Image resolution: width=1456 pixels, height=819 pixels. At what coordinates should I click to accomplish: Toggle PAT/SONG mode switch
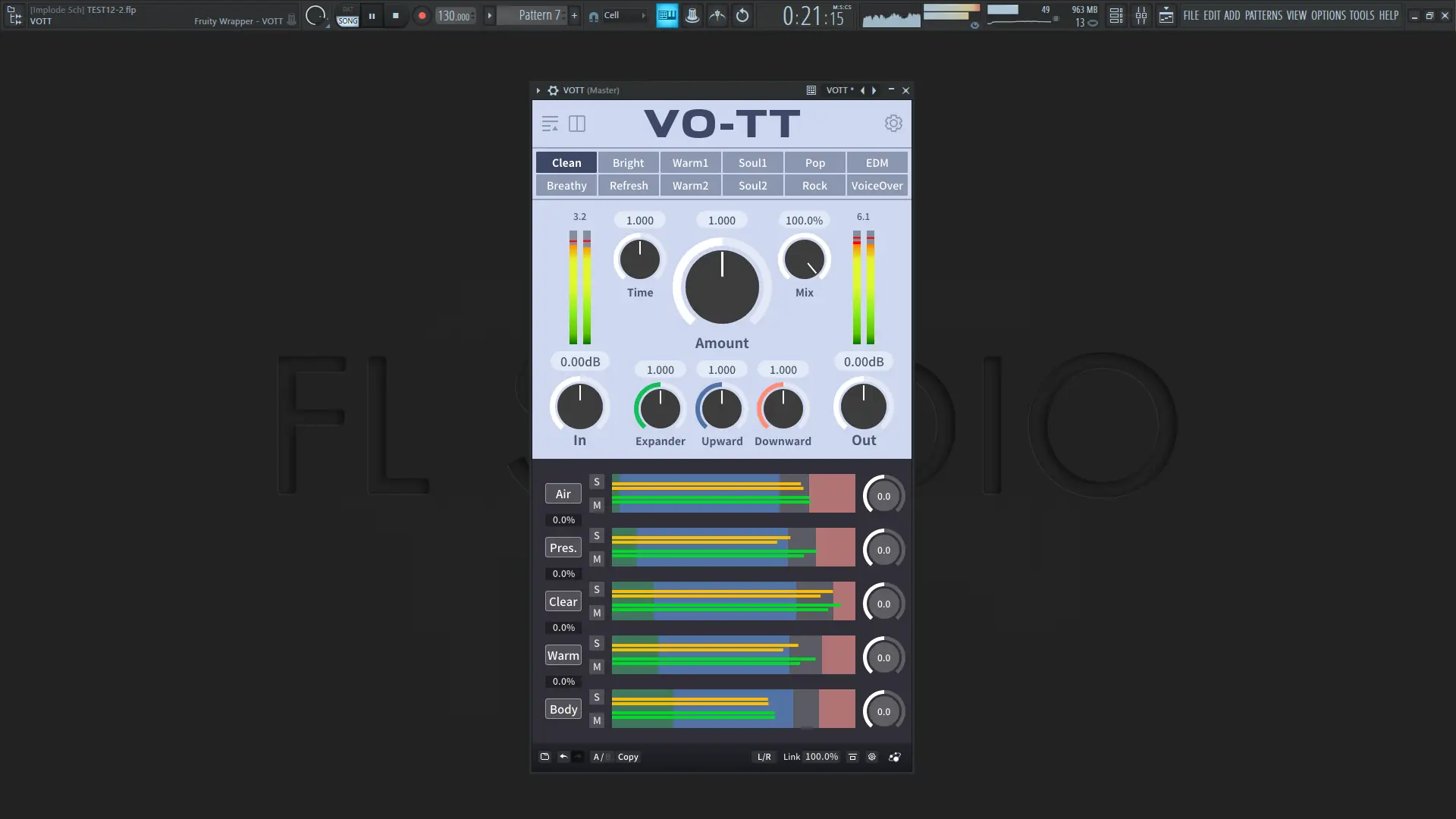[x=347, y=16]
